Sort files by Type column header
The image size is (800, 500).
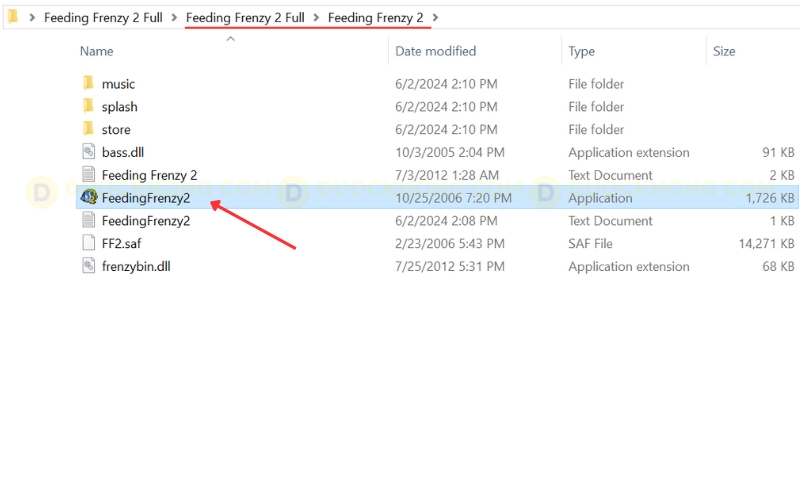click(x=581, y=51)
